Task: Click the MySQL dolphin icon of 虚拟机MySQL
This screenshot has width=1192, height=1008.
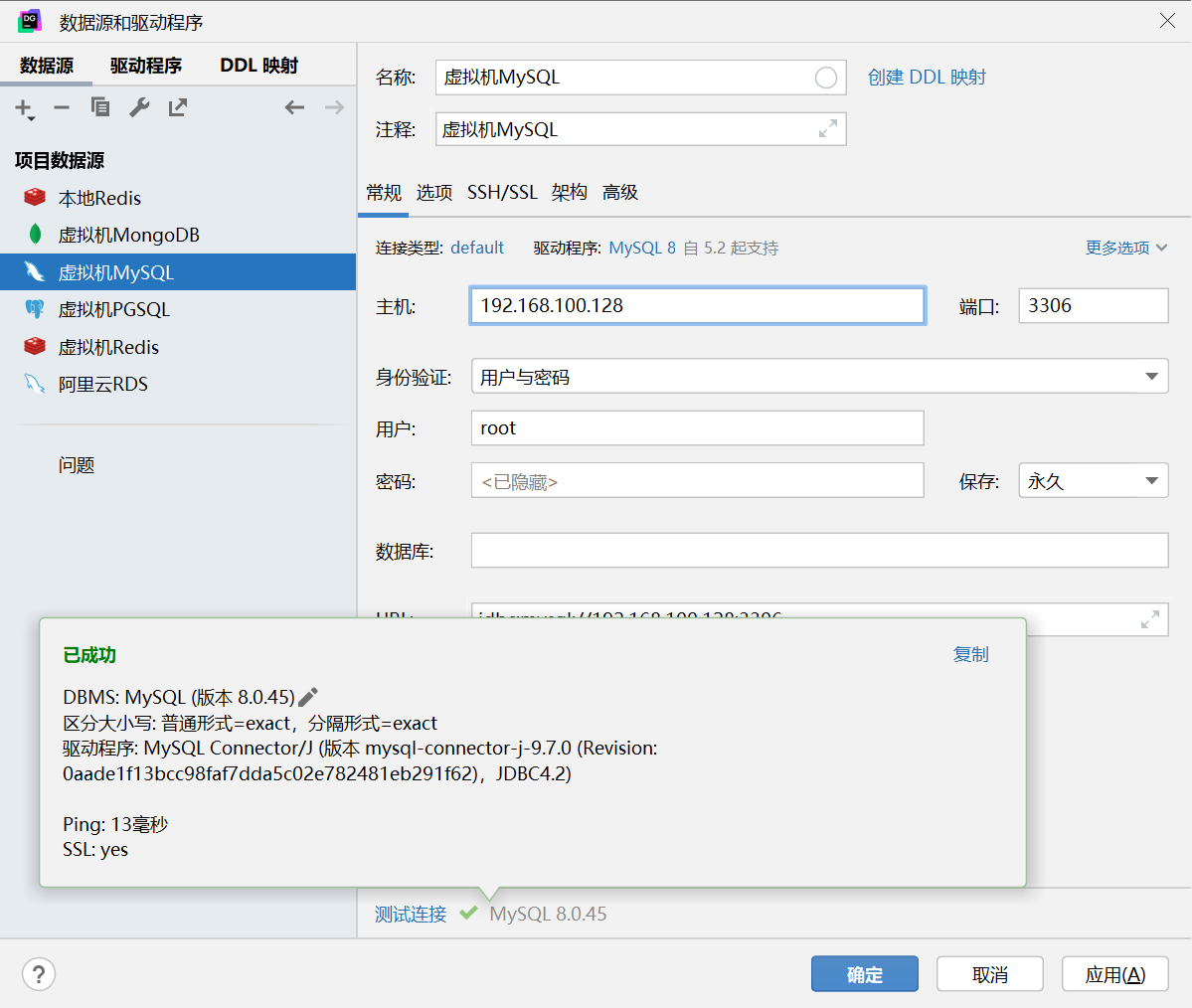Action: pyautogui.click(x=34, y=272)
